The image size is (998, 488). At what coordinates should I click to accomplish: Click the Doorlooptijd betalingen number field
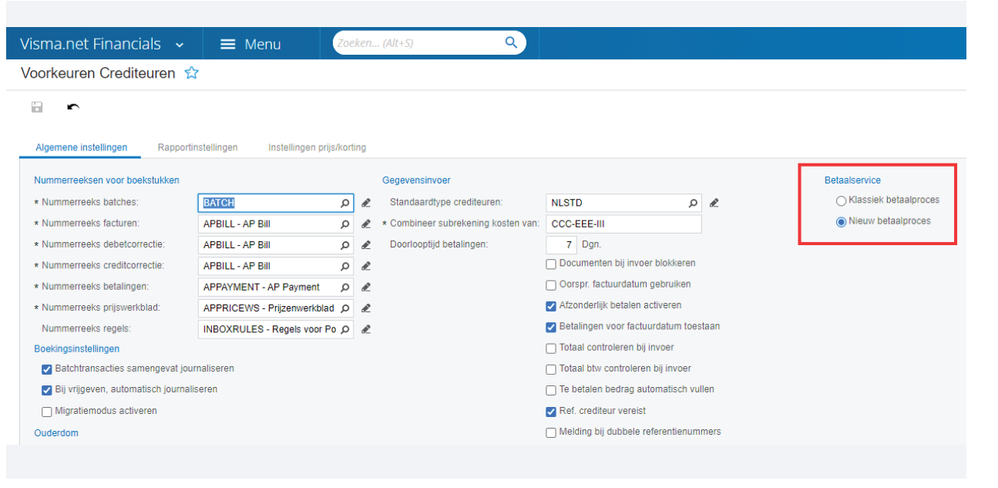point(561,244)
